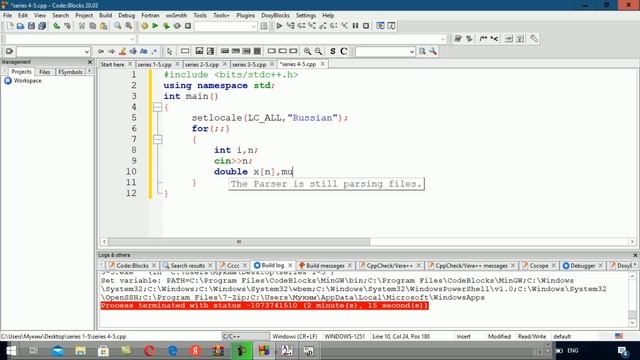This screenshot has width=640, height=360.
Task: Click the Save all files icon
Action: [42, 26]
